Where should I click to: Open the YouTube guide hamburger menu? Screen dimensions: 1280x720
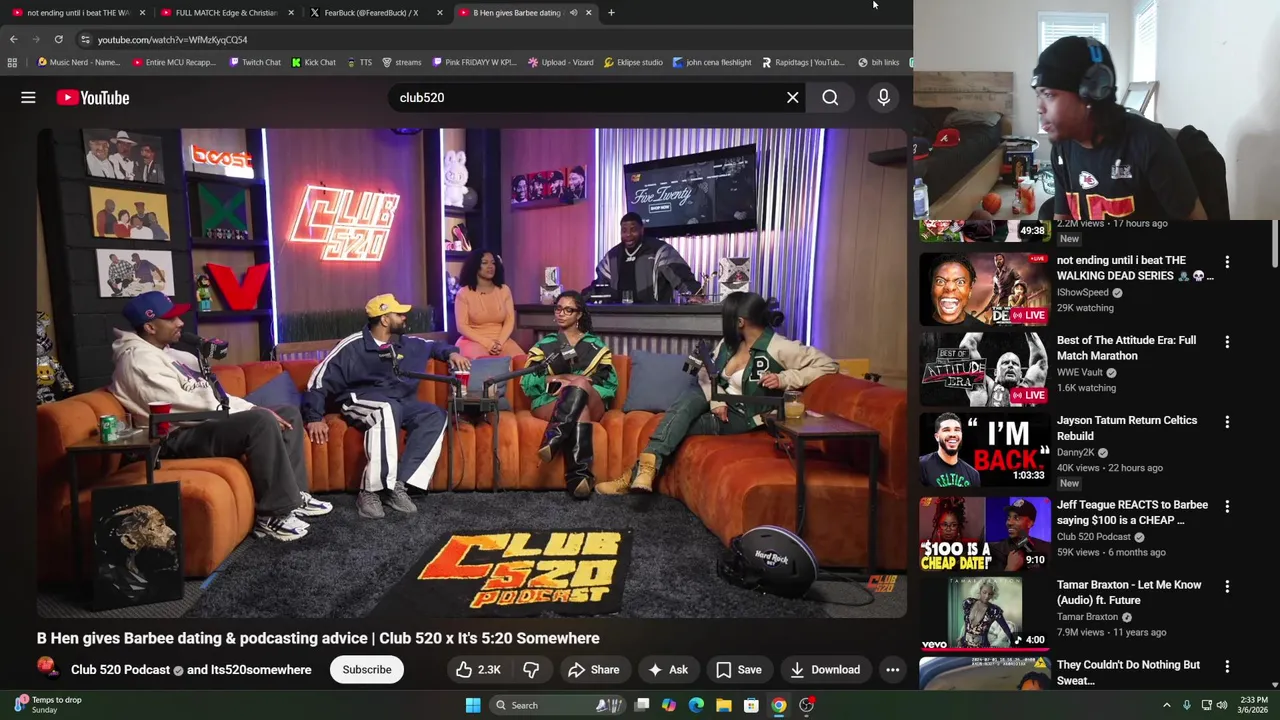[28, 97]
